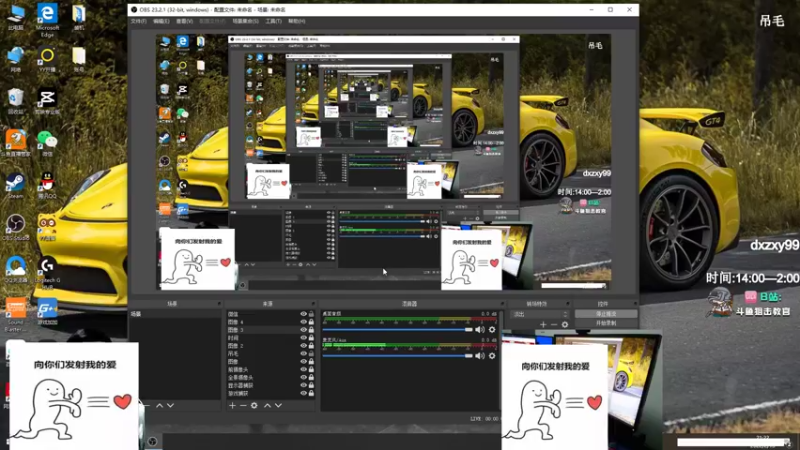Viewport: 800px width, 450px height.
Task: Remove scene transition with minus
Action: tap(554, 324)
